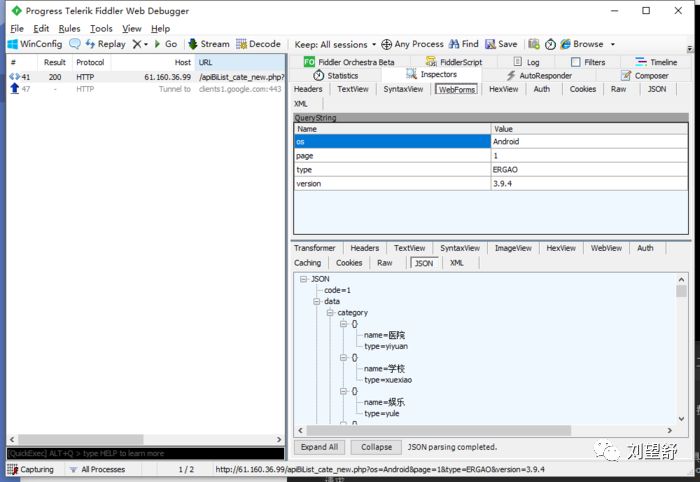The width and height of the screenshot is (700, 482).
Task: Collapse the JSON root node
Action: (304, 279)
